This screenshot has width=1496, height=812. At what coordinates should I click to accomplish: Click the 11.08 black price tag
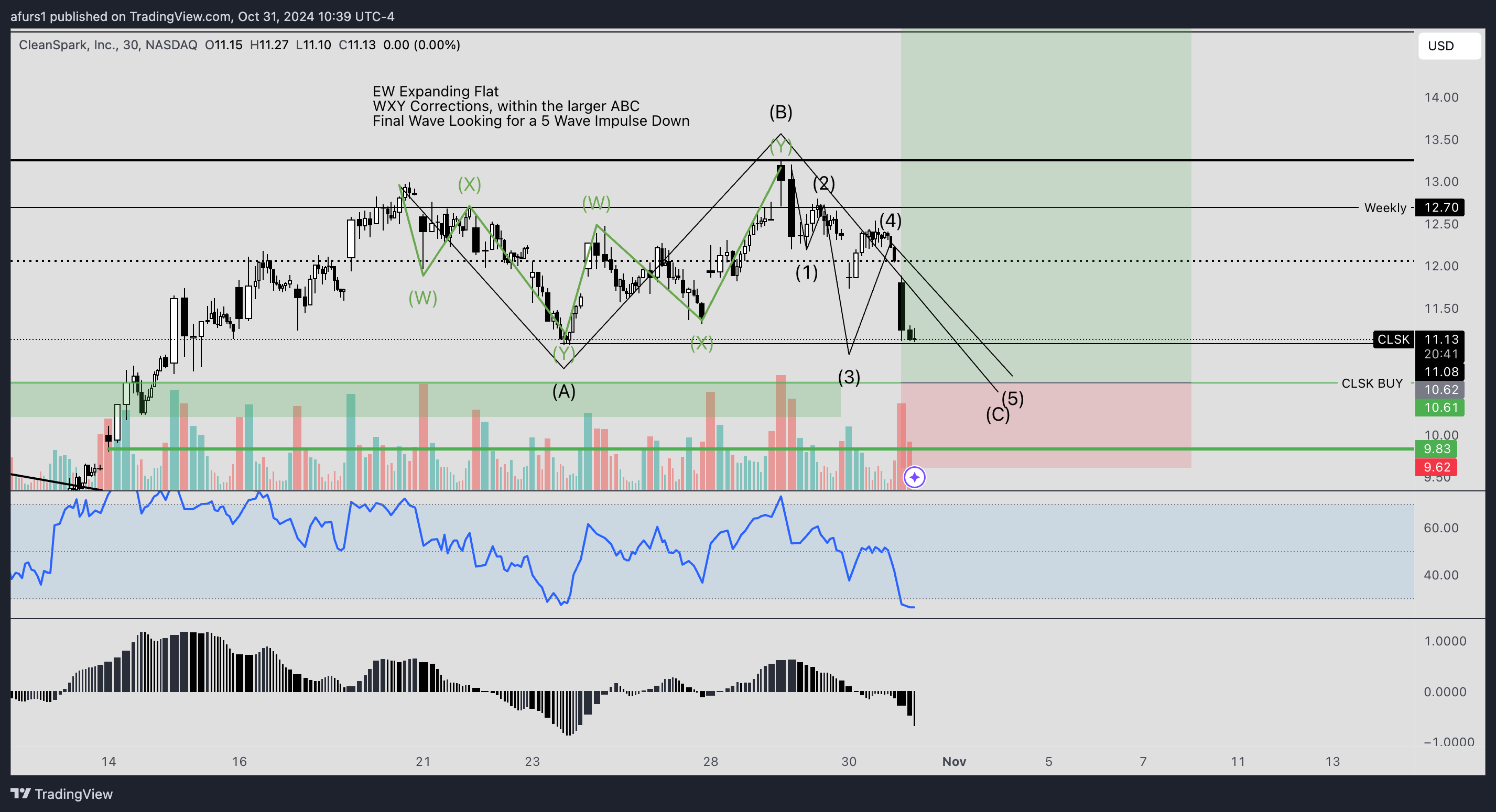1440,372
